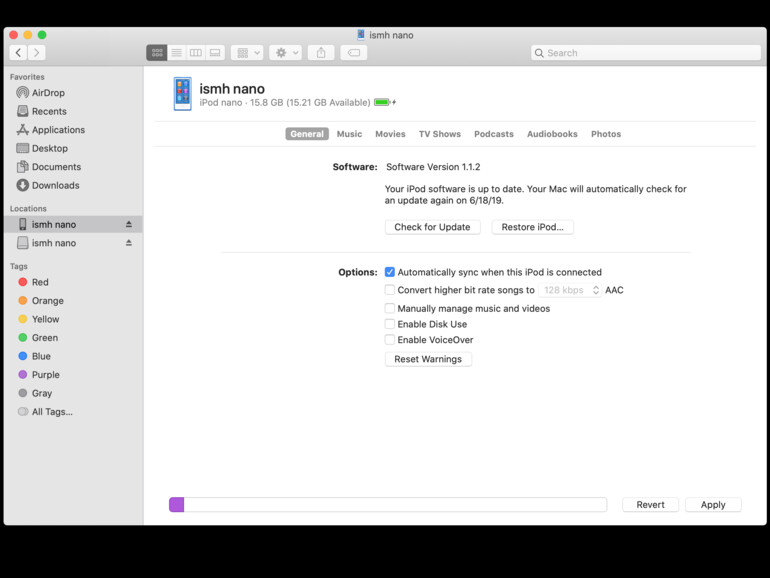Open the group-by arrangement dropdown
The image size is (770, 578).
[247, 53]
